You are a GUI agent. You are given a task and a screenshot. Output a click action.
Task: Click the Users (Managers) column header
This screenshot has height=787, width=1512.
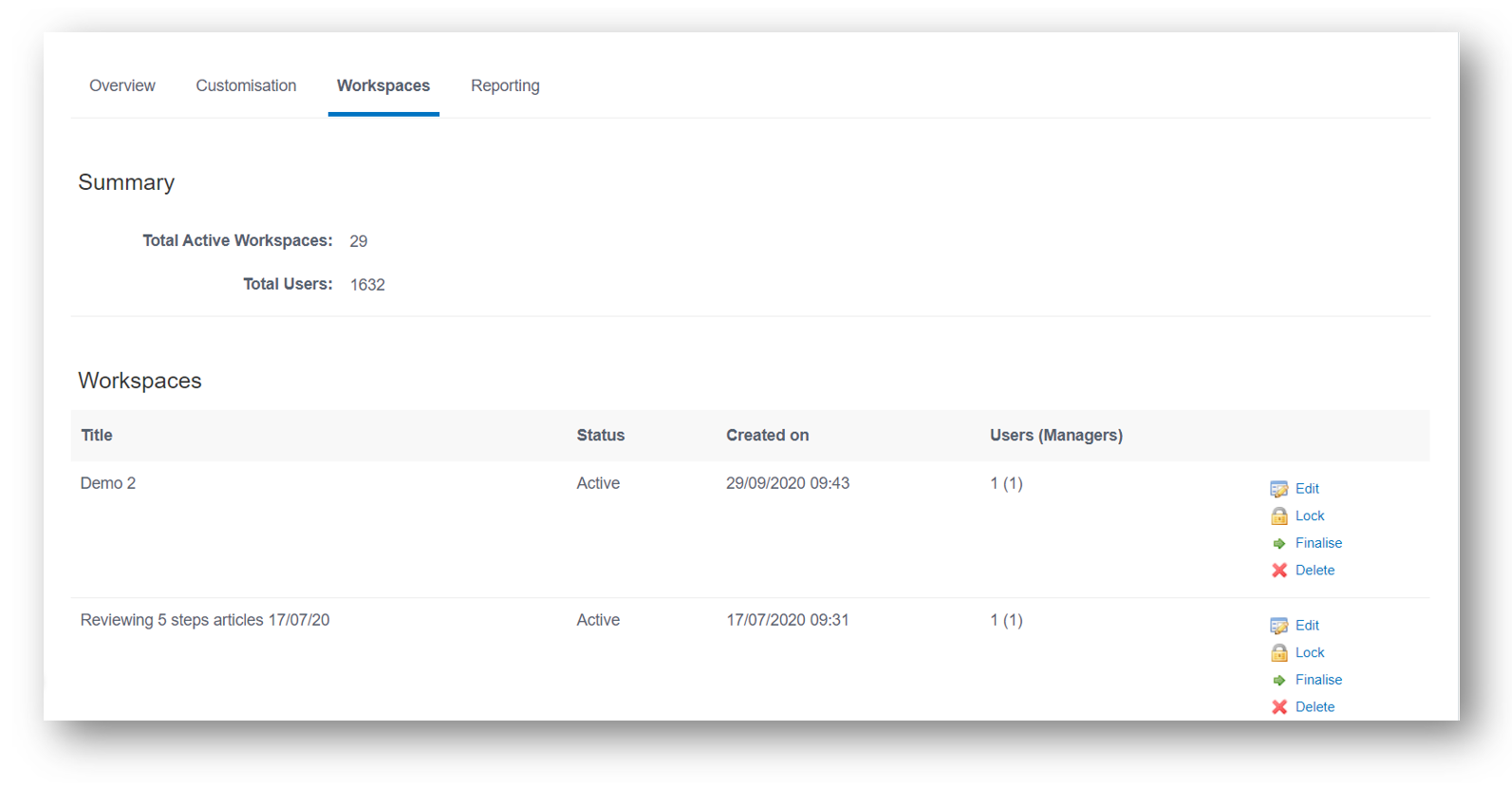(1056, 435)
